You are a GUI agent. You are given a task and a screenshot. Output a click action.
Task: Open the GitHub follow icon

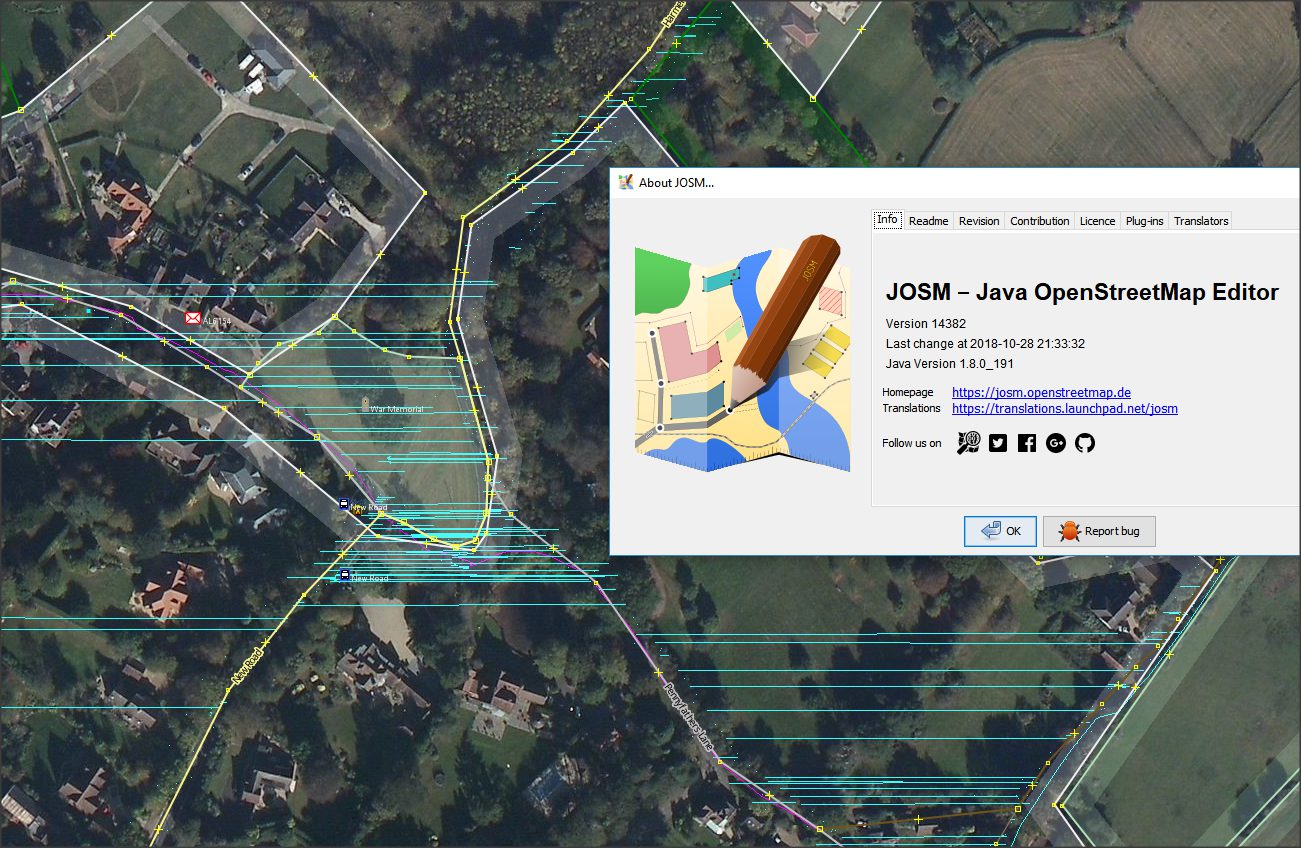coord(1085,443)
